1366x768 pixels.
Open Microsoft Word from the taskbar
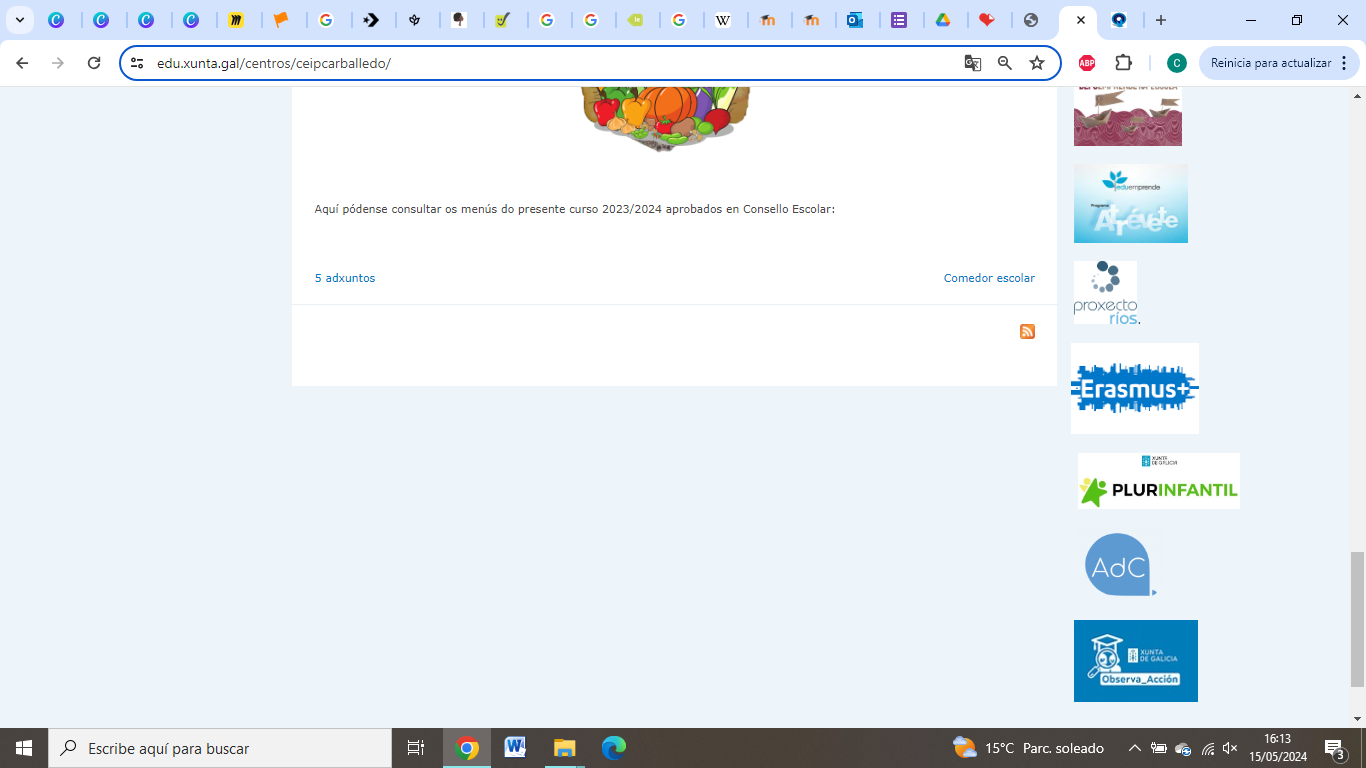coord(515,747)
